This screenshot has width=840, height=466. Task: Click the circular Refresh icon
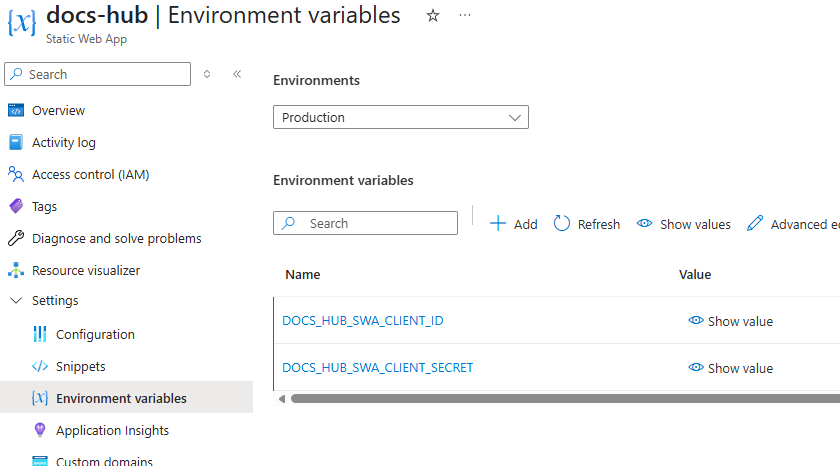coord(561,223)
